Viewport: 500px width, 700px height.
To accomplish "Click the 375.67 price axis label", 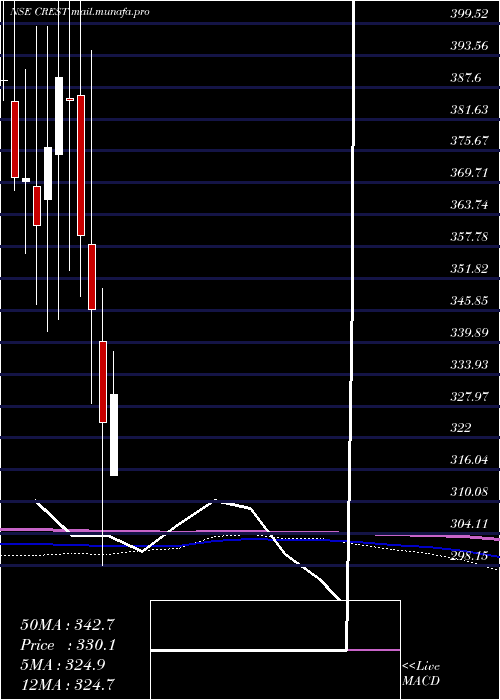I will (x=469, y=141).
